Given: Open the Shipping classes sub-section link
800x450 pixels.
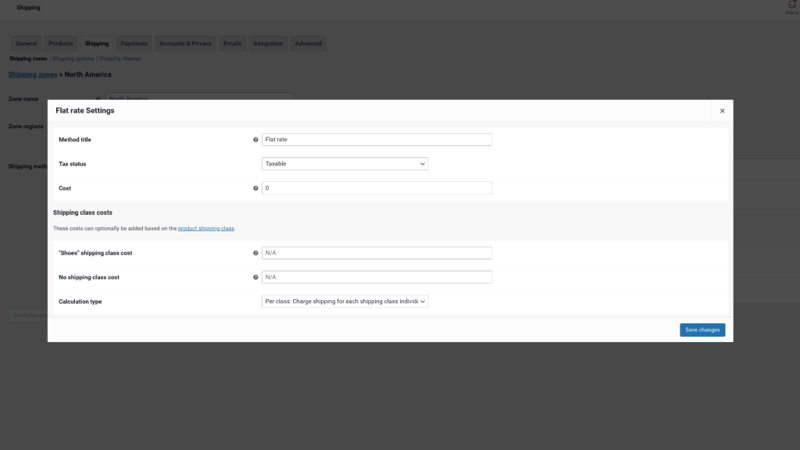Looking at the screenshot, I should tap(120, 59).
